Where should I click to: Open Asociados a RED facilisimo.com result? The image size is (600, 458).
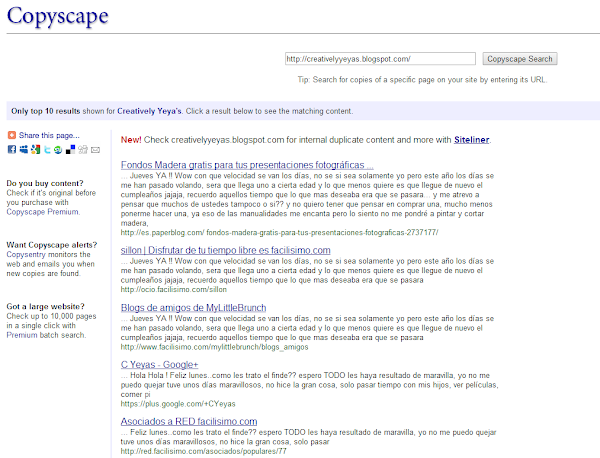(189, 422)
